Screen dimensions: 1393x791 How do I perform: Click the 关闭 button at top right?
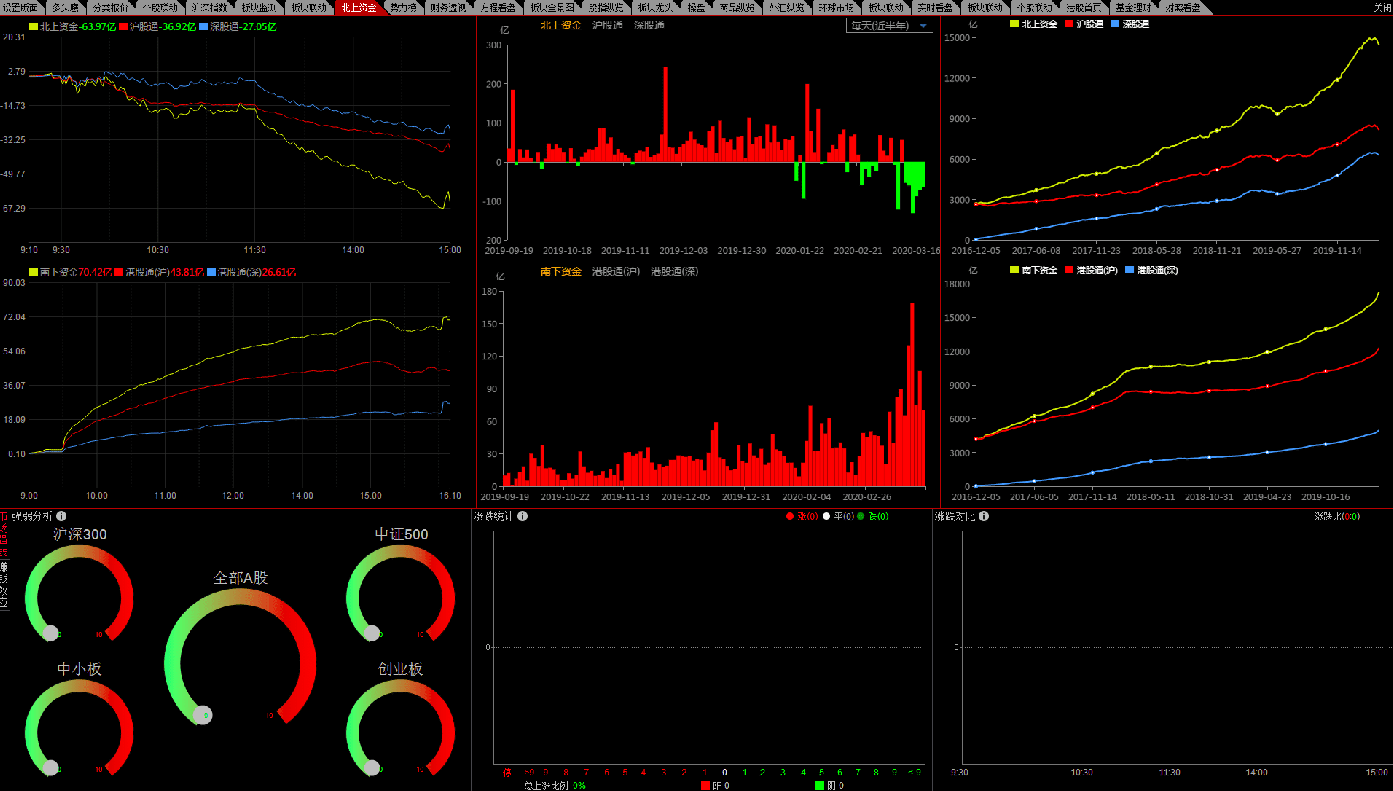[x=1381, y=8]
